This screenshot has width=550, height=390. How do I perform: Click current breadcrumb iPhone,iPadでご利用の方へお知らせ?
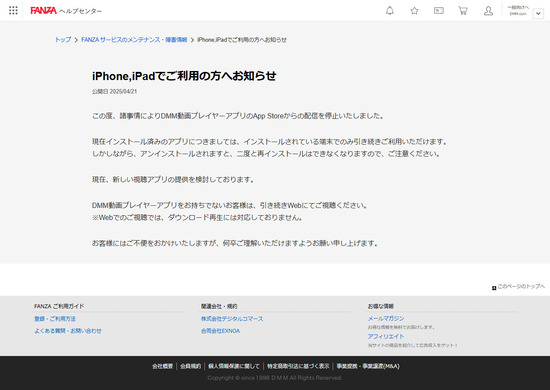tap(242, 40)
